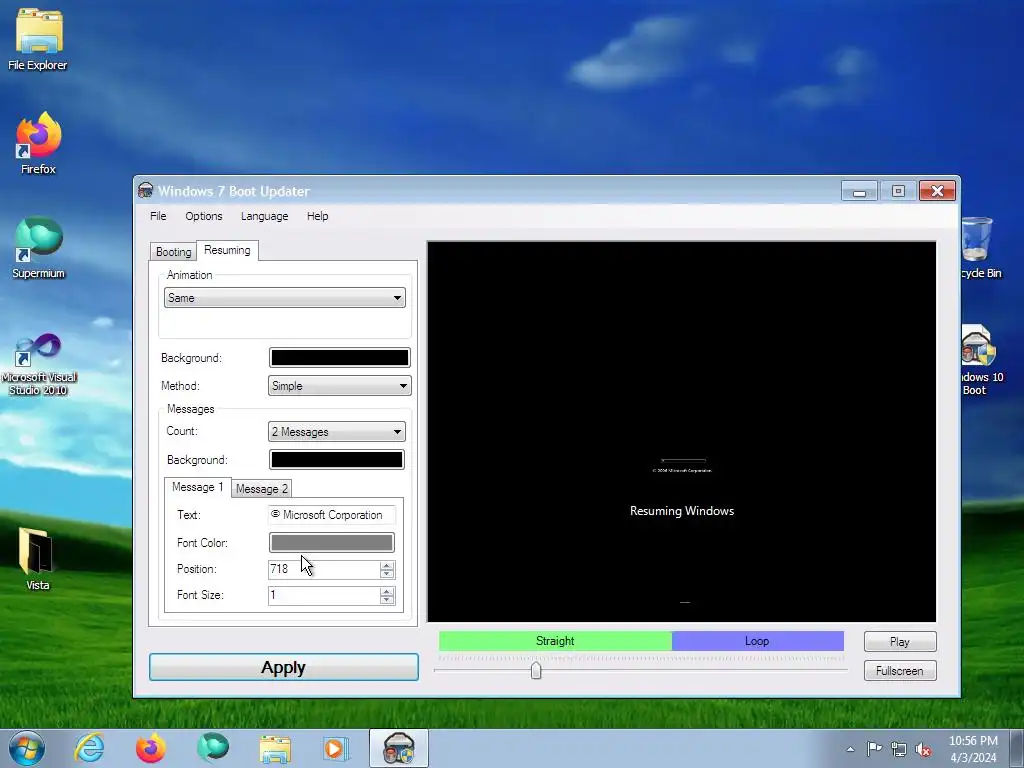Click muted volume tray icon

923,749
